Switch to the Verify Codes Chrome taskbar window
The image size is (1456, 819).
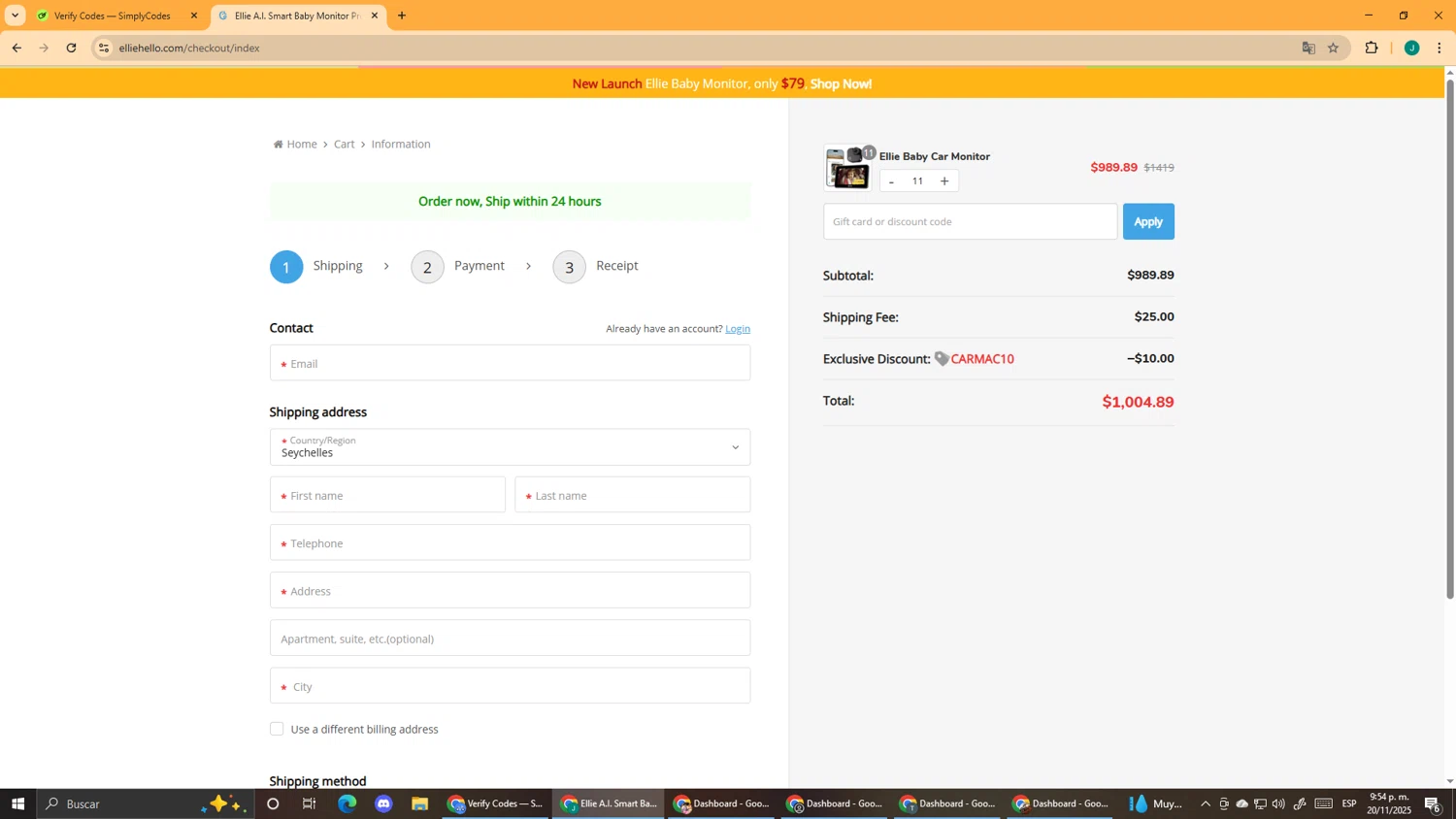495,803
